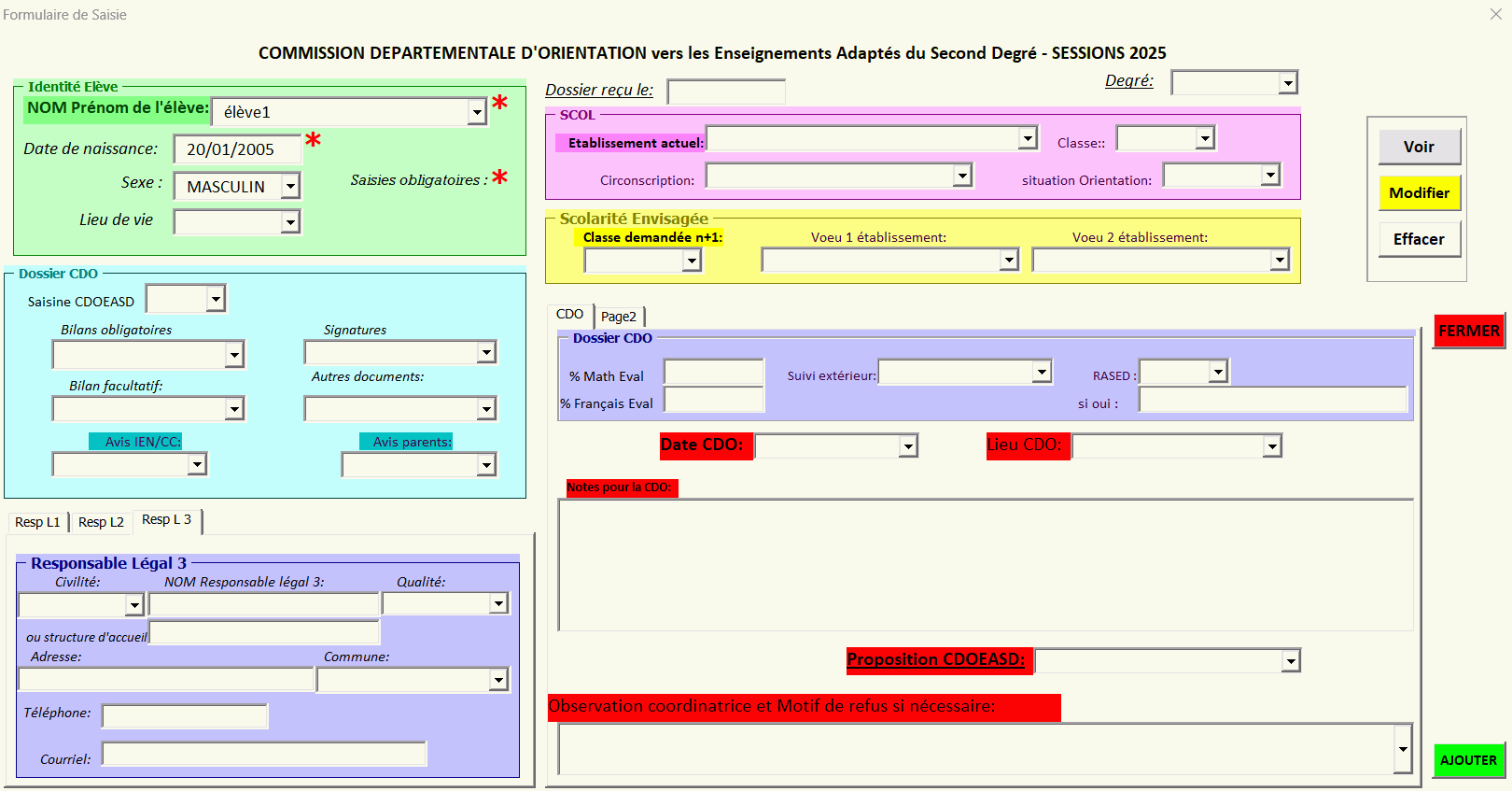This screenshot has height=791, width=1512.
Task: Click the green AJOUTER button
Action: (x=1468, y=760)
